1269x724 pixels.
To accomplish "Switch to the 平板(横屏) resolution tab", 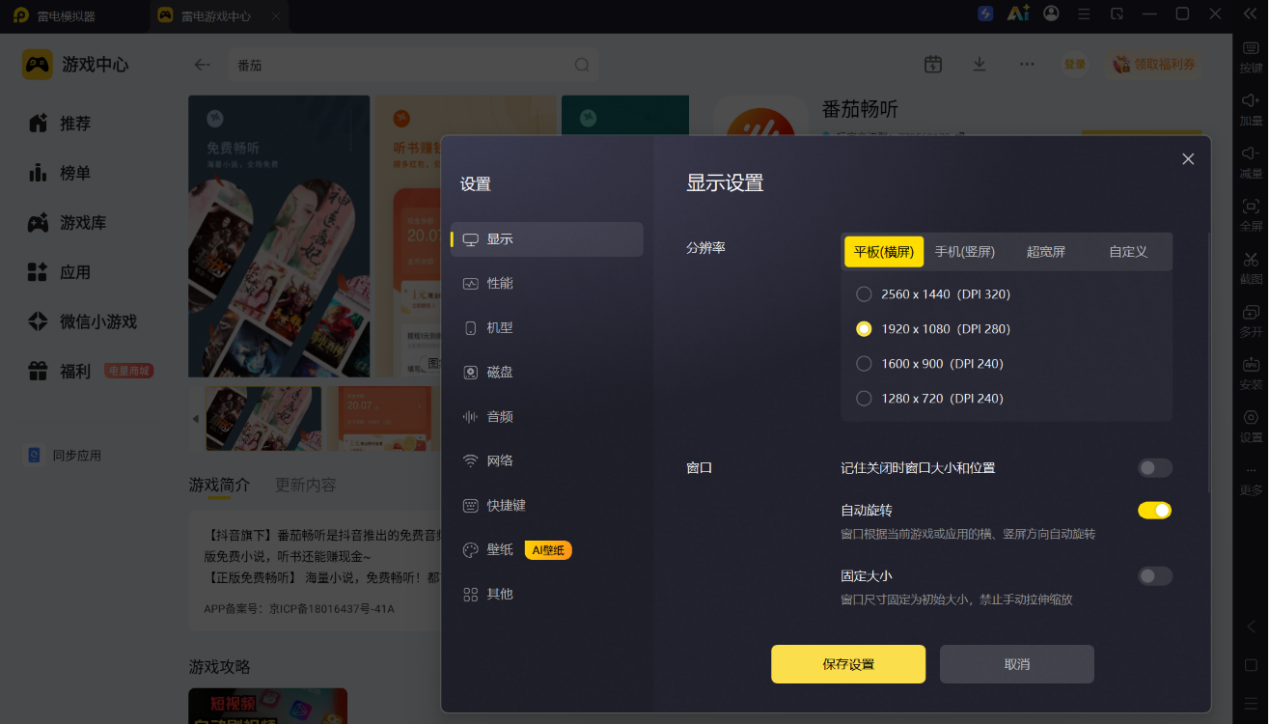I will click(x=884, y=252).
